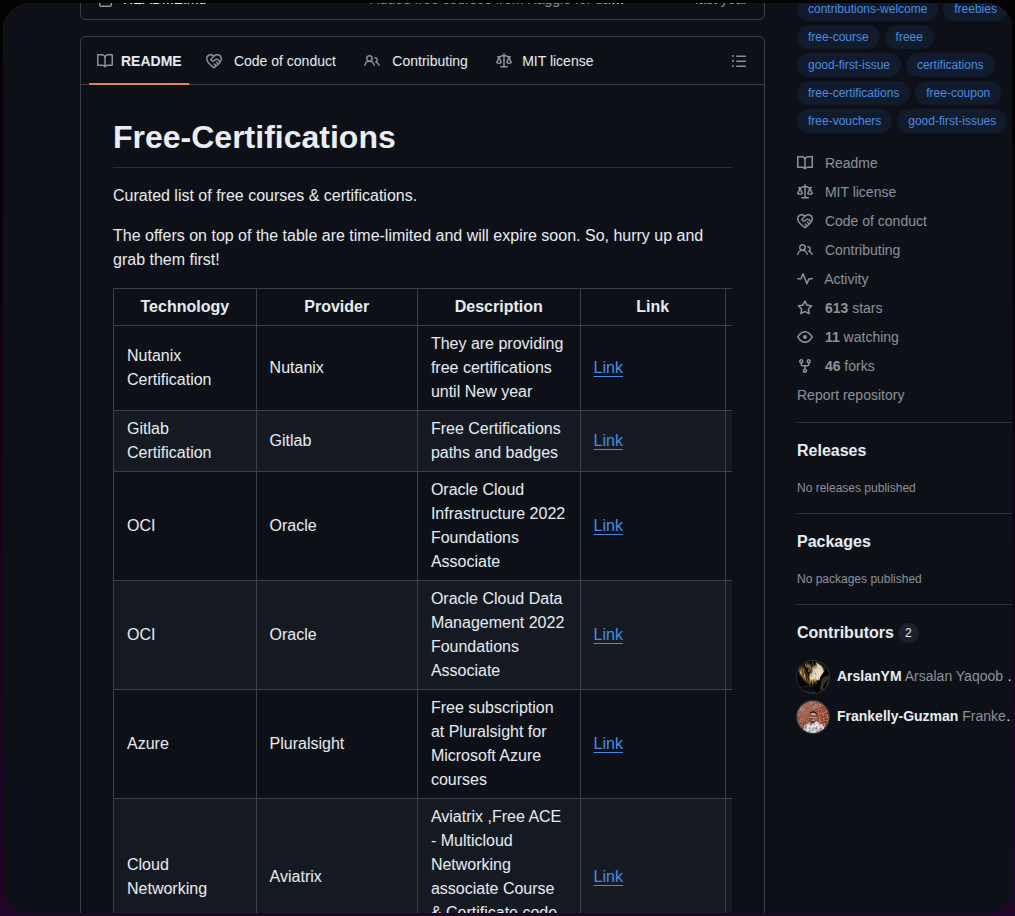The height and width of the screenshot is (916, 1015).
Task: Open the Frankelly-Guzman contributor profile
Action: 897,717
